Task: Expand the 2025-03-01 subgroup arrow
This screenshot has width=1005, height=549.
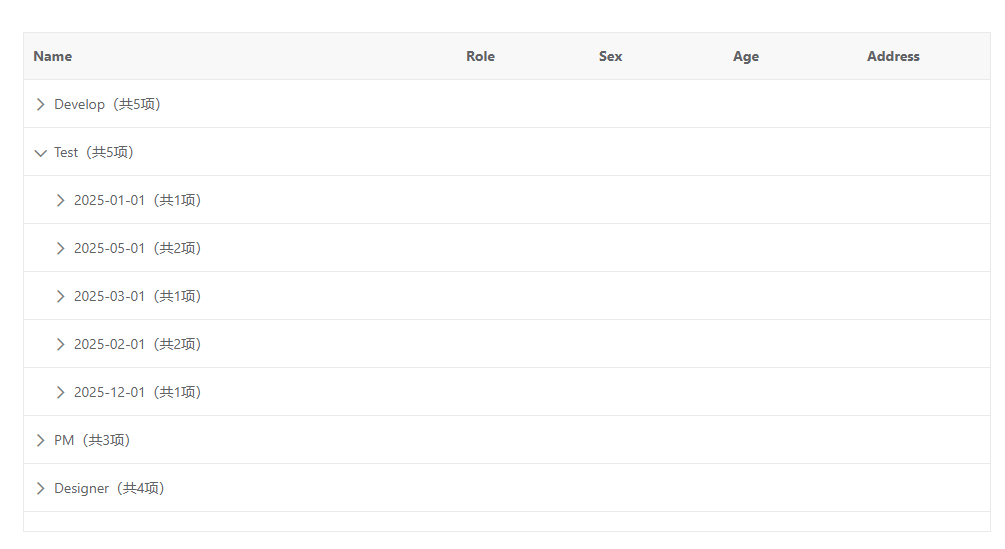Action: [x=61, y=296]
